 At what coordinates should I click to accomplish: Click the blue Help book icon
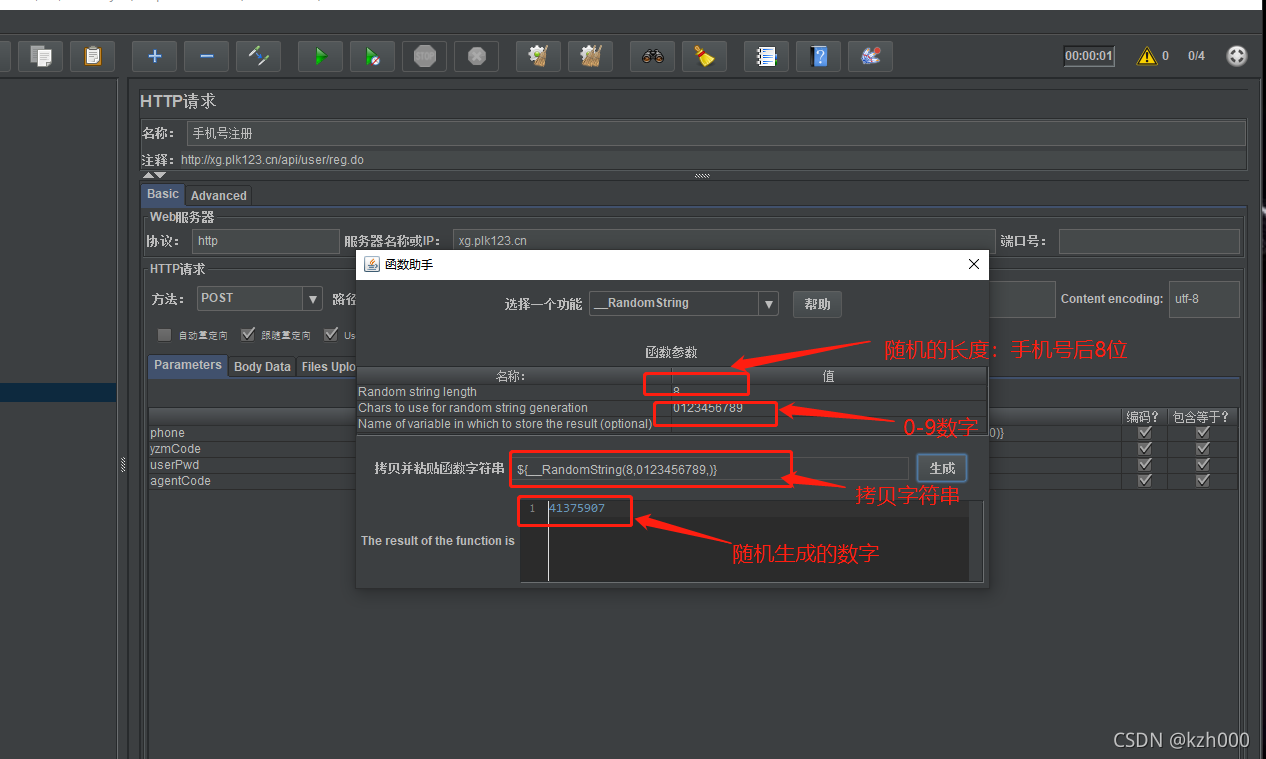pos(818,56)
